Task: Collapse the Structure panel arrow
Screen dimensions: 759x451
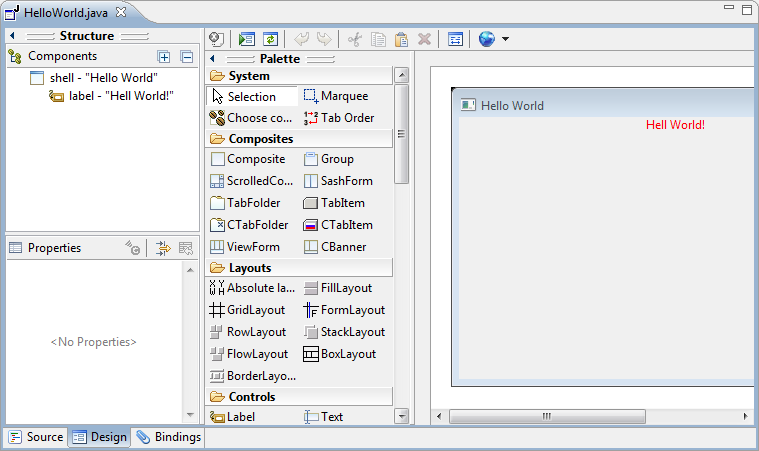Action: pyautogui.click(x=12, y=35)
